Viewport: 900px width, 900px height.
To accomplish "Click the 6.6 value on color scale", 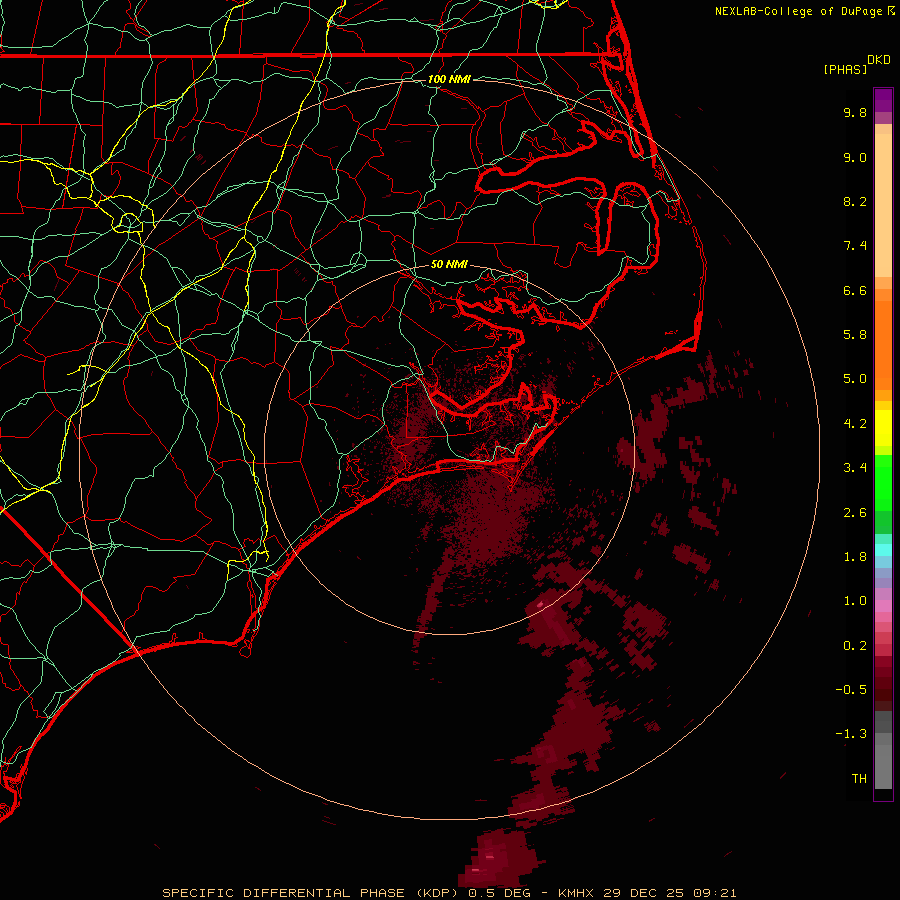I will click(855, 290).
